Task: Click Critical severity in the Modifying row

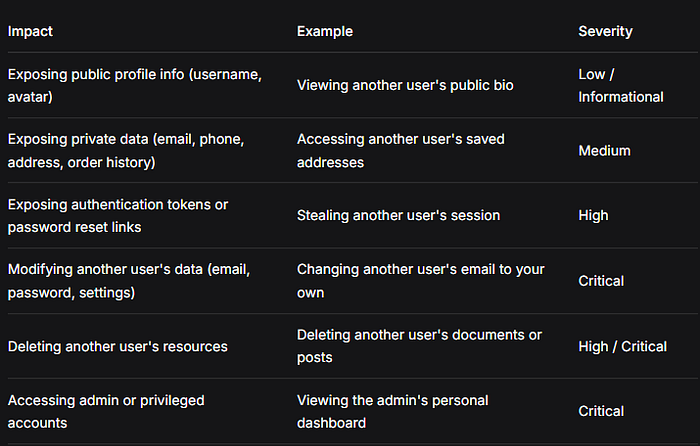Action: point(601,281)
